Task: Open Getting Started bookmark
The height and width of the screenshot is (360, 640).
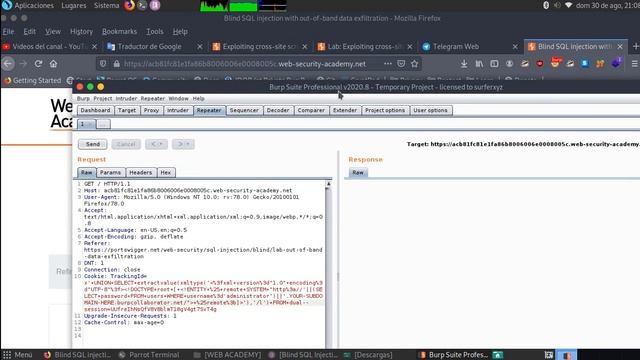Action: (33, 80)
